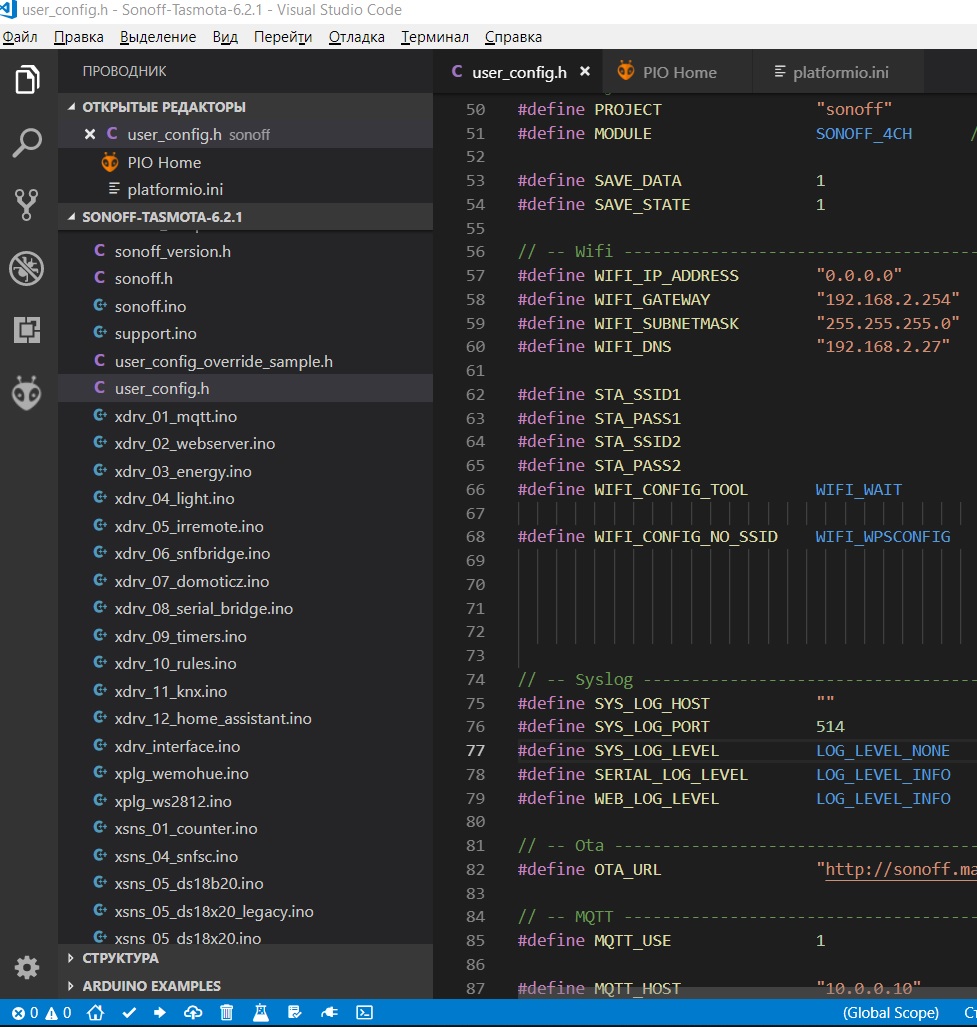Click the sonoff.ma OTA URL link
The image size is (977, 1027).
(901, 869)
